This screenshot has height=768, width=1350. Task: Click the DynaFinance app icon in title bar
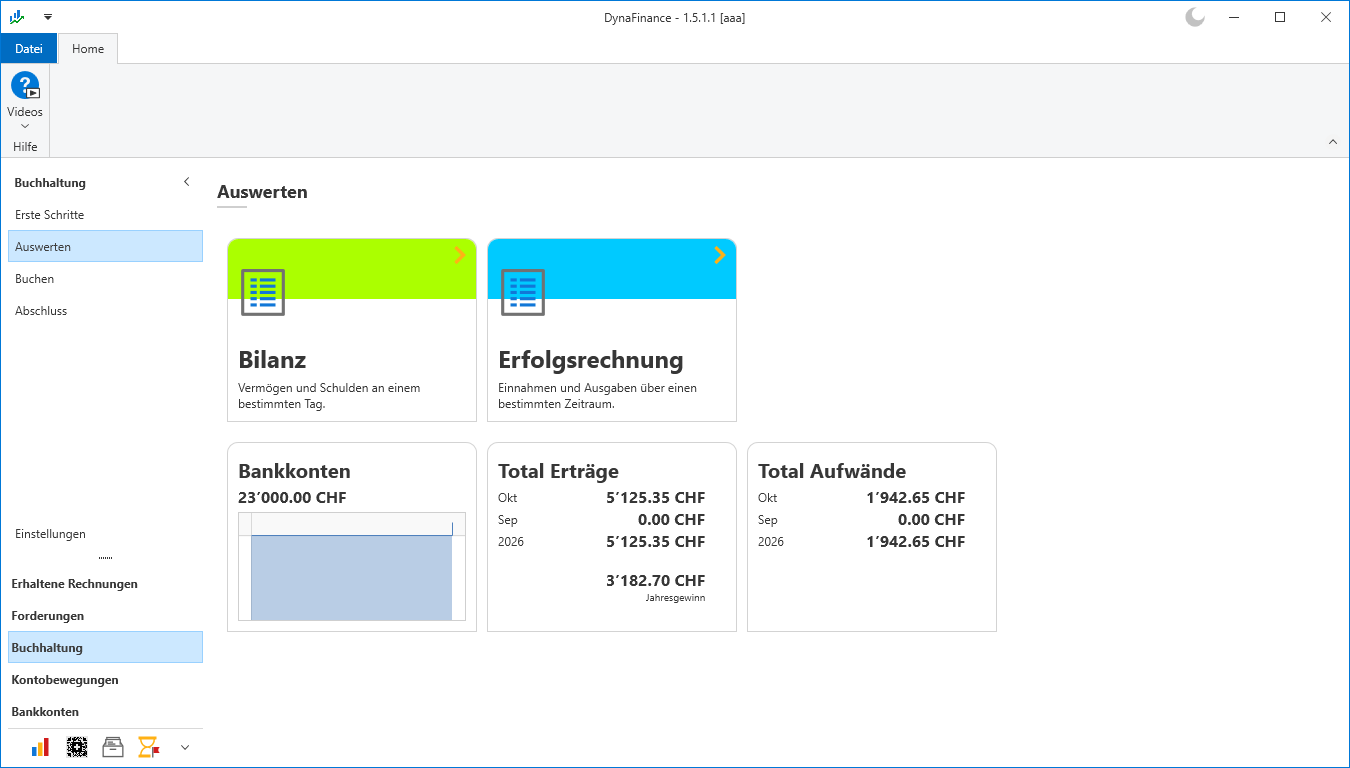pyautogui.click(x=17, y=17)
